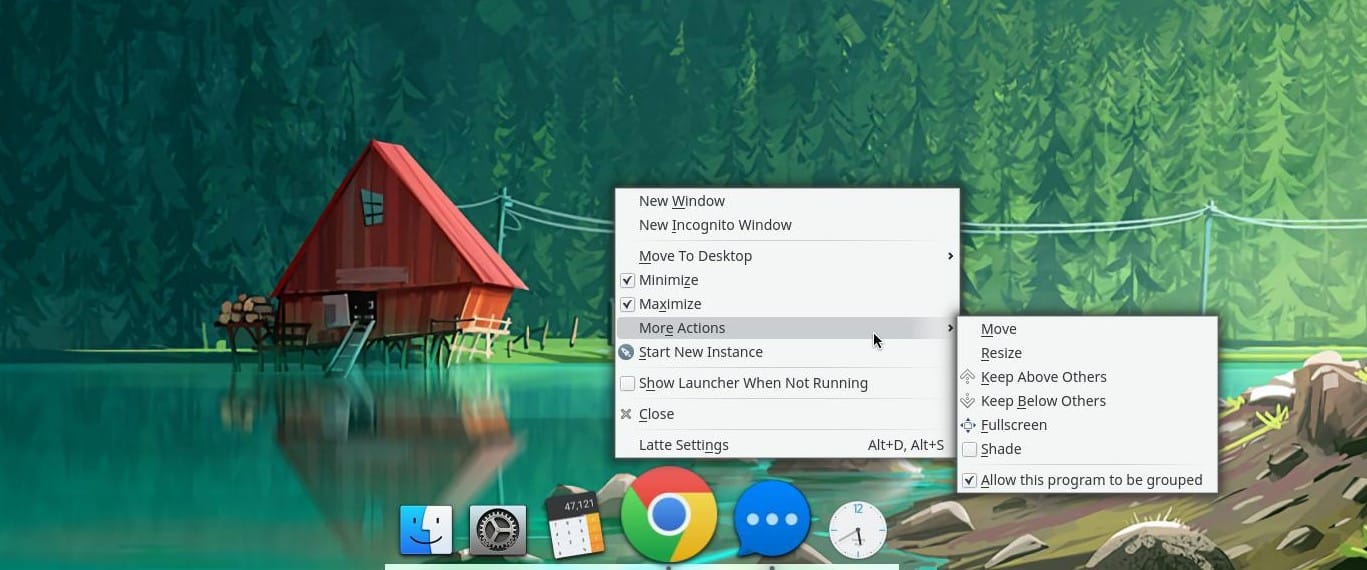Select the Fullscreen option
Viewport: 1367px width, 570px height.
(1087, 425)
